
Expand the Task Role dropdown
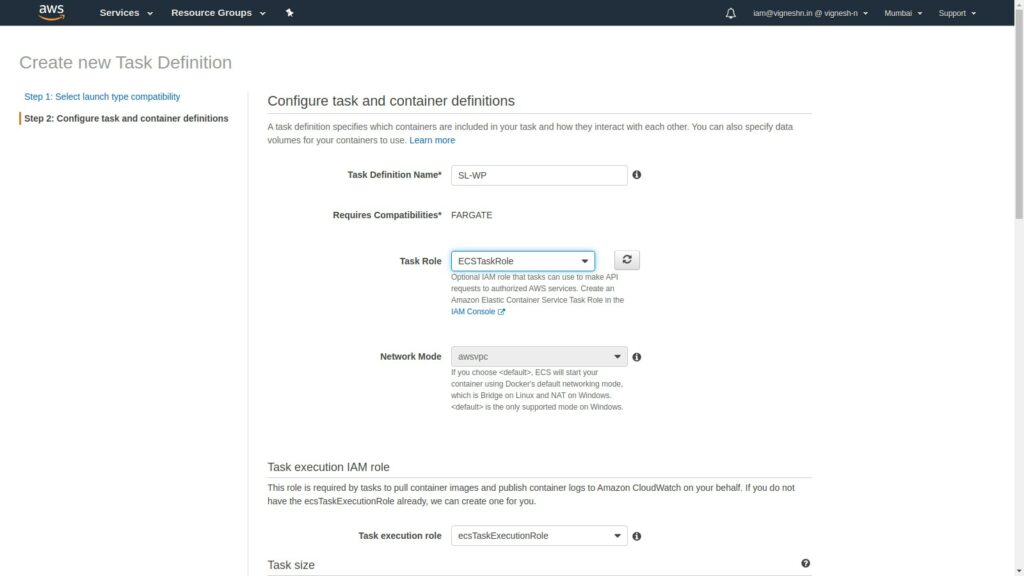(522, 261)
